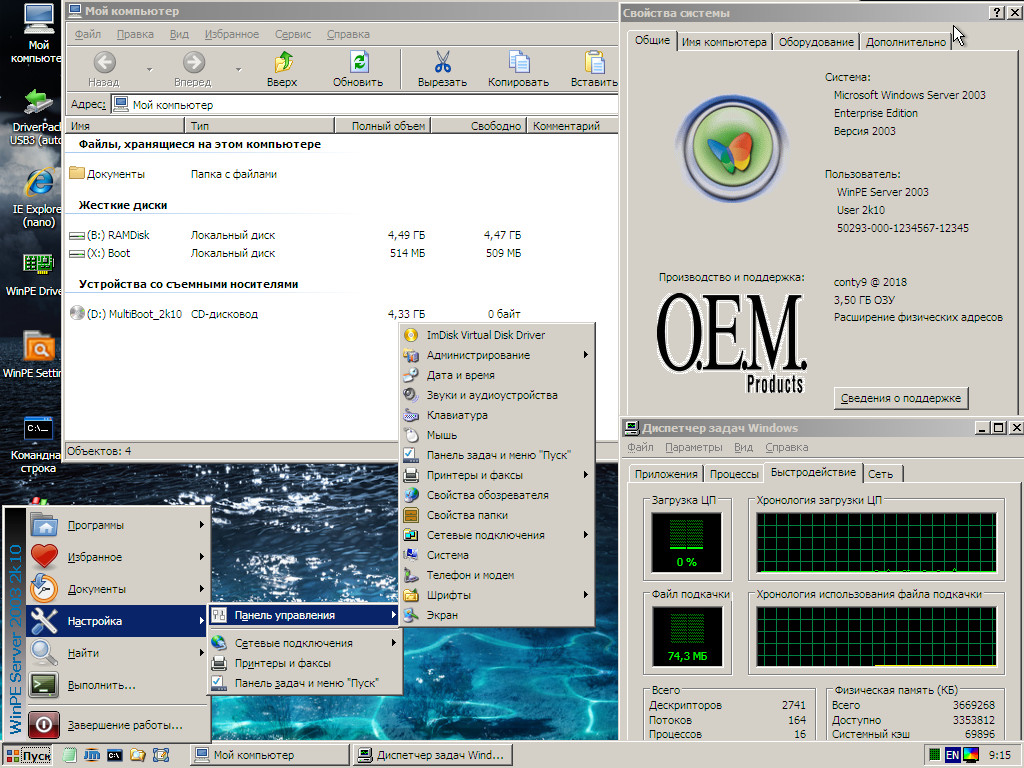The width and height of the screenshot is (1024, 768).
Task: Switch to the Процессы tab
Action: [x=733, y=474]
